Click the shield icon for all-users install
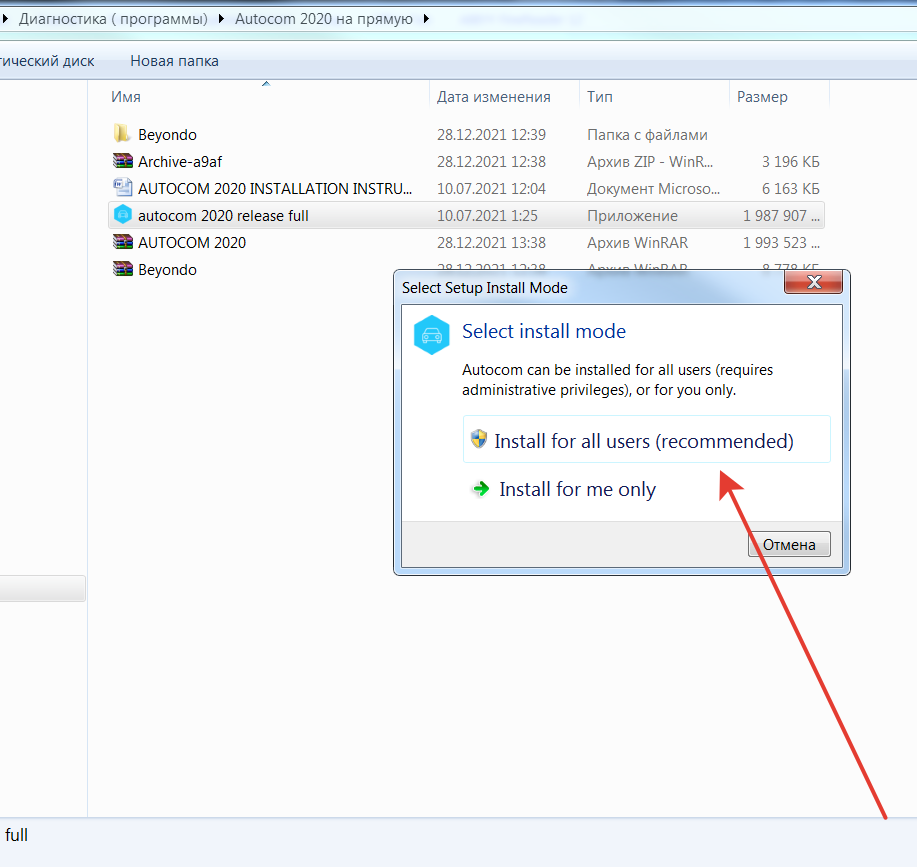Screen dimensions: 917x867 [x=479, y=438]
